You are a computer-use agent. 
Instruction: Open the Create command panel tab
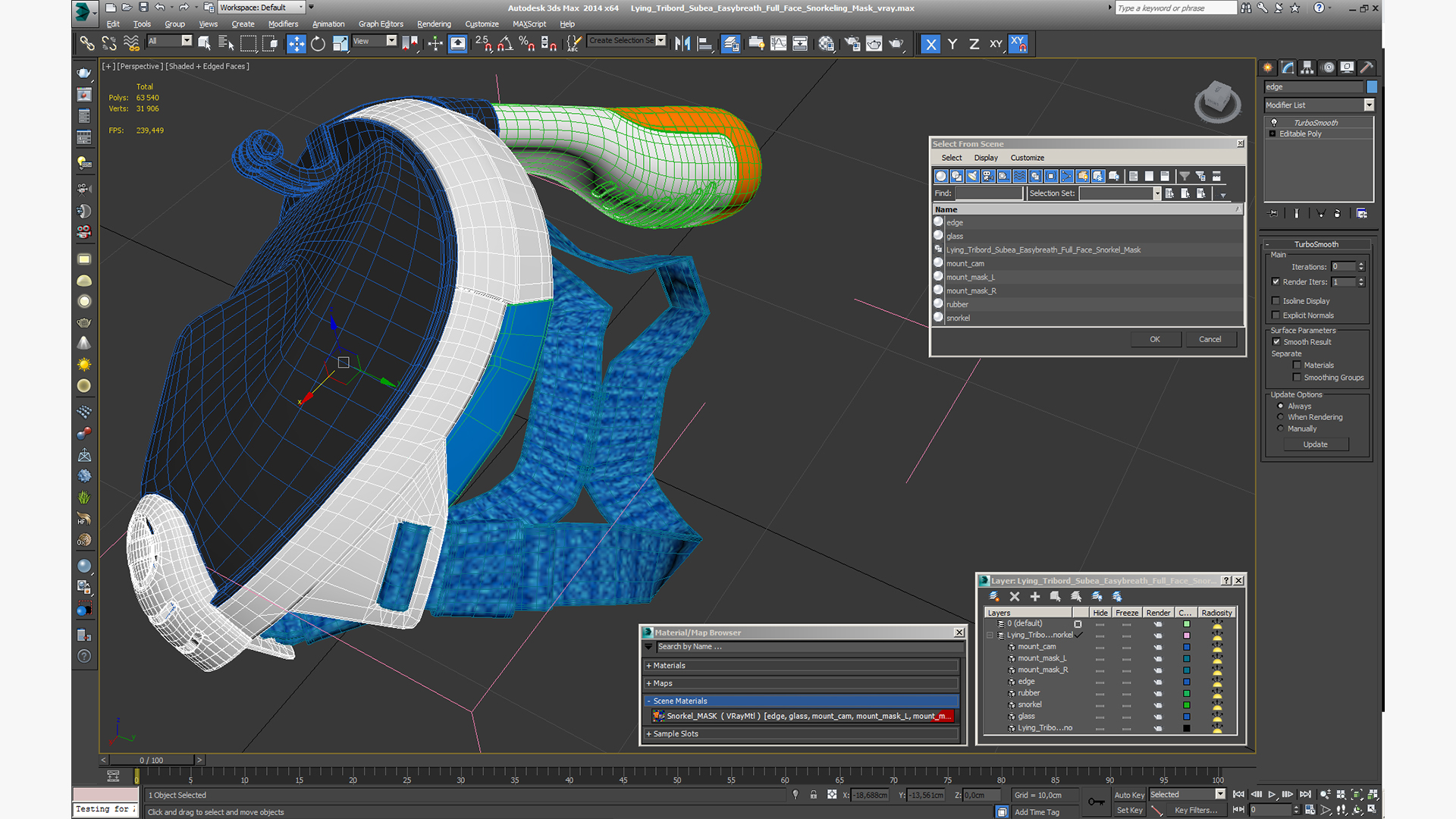[1268, 67]
